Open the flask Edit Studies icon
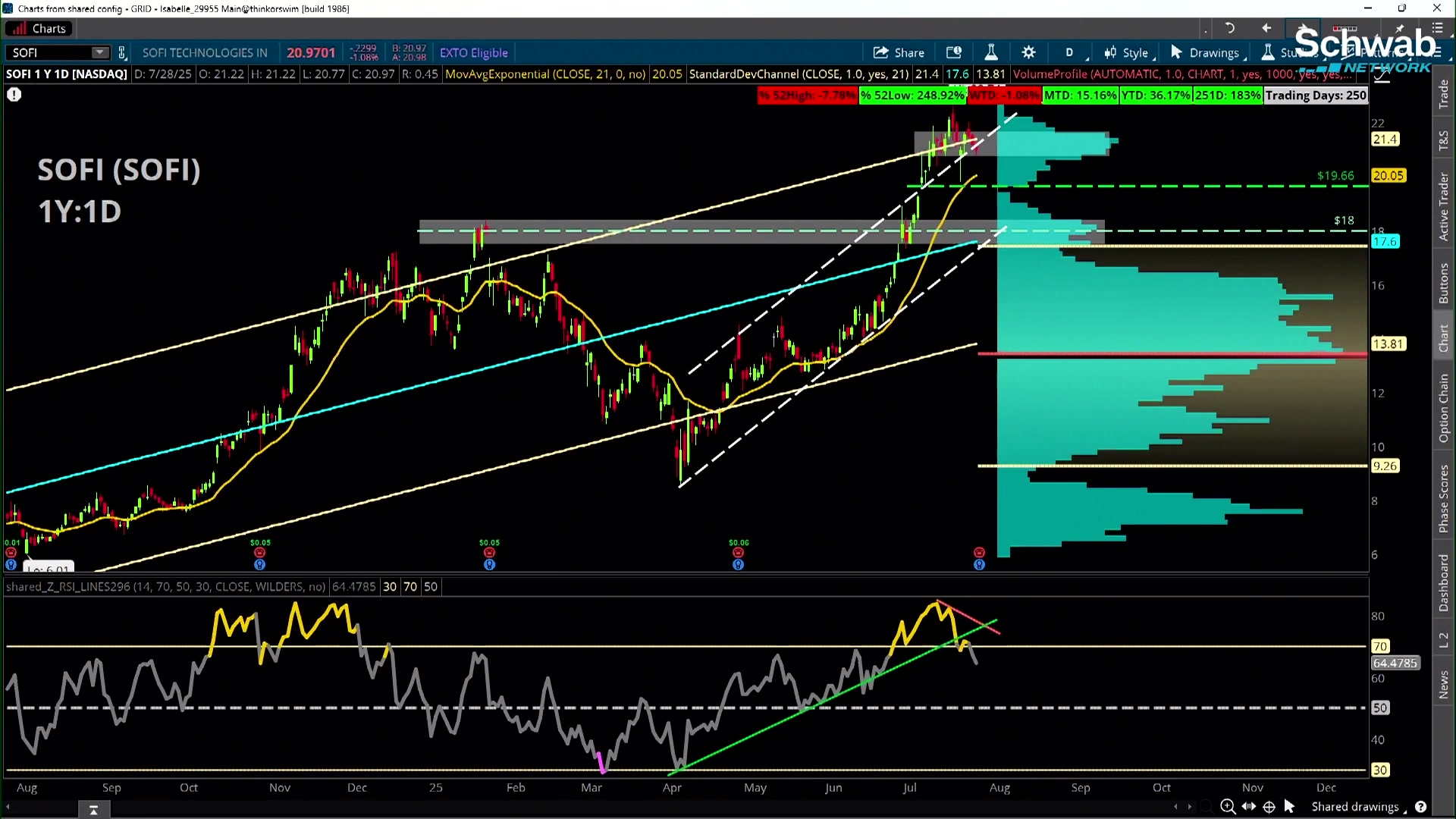 coord(991,52)
